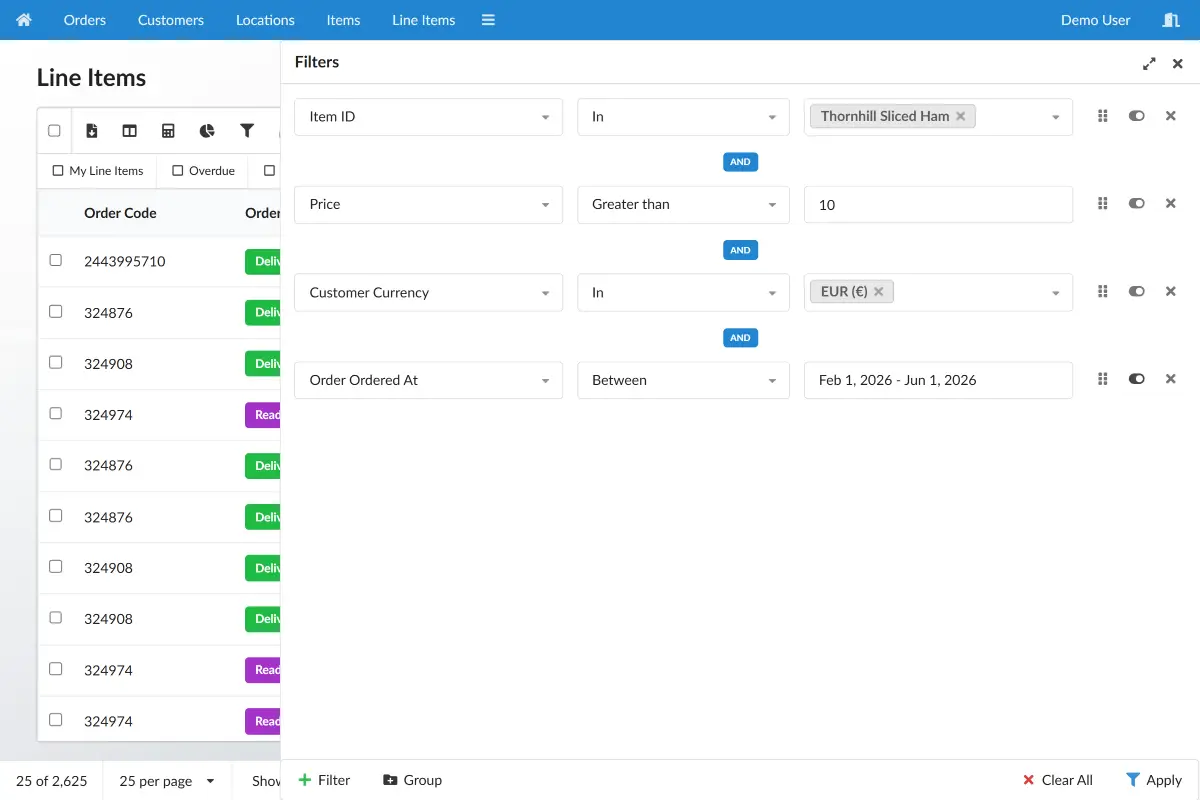Remove the Price filter row

1171,204
